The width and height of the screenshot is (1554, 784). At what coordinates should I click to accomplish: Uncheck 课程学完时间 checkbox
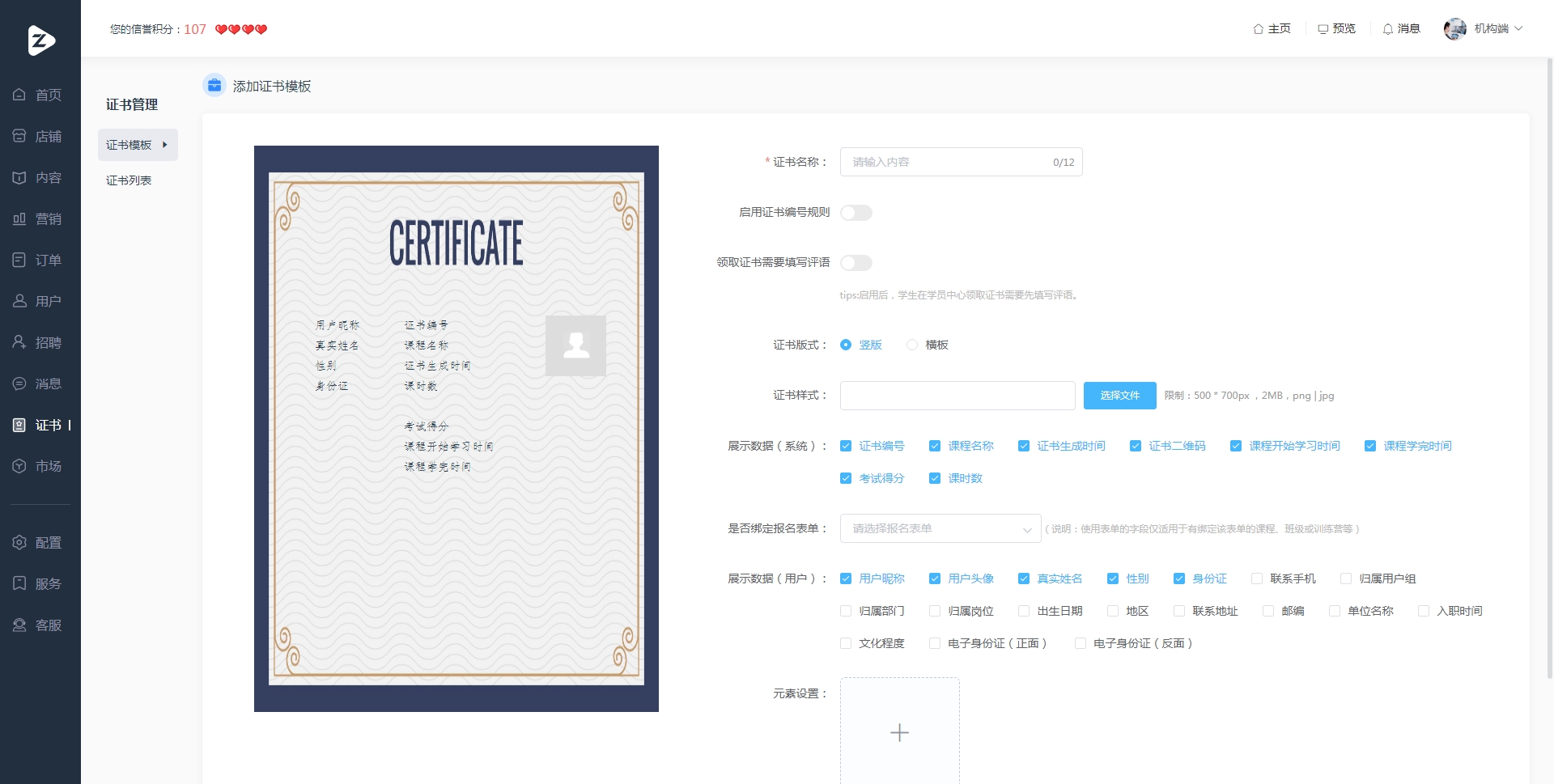pos(1370,446)
